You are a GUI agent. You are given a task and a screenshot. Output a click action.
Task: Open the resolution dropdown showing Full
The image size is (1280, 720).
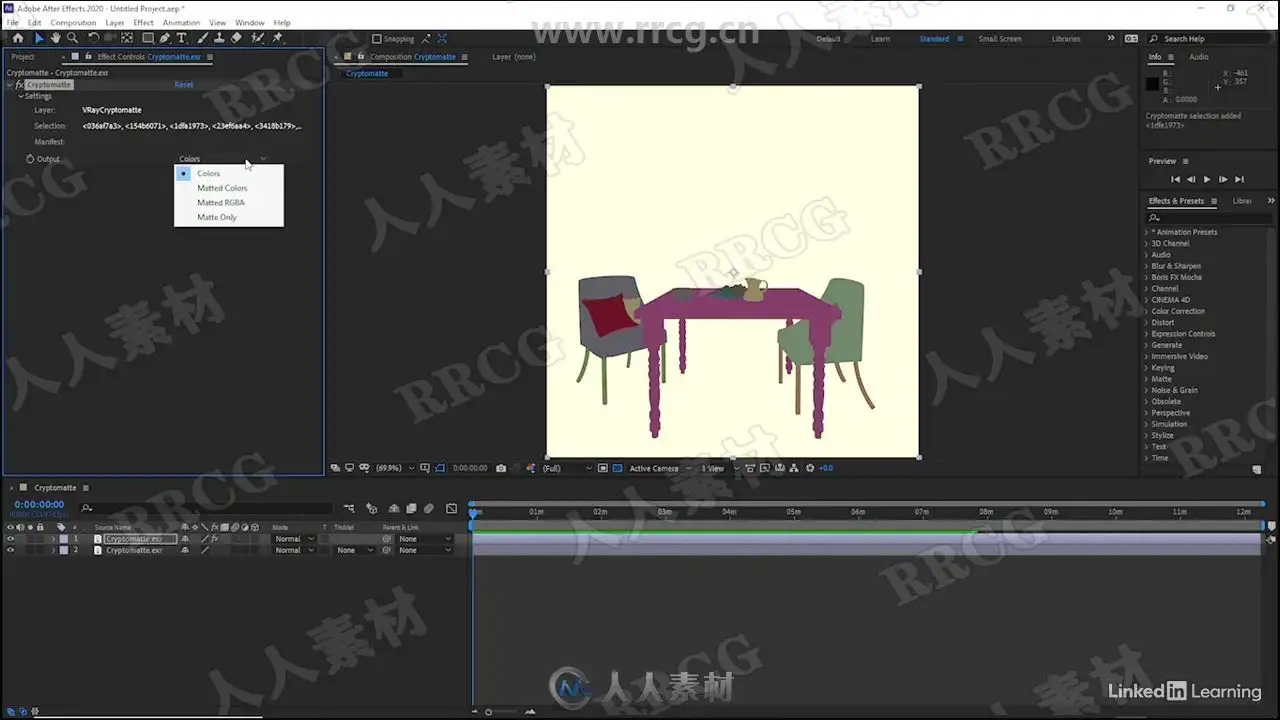click(567, 468)
